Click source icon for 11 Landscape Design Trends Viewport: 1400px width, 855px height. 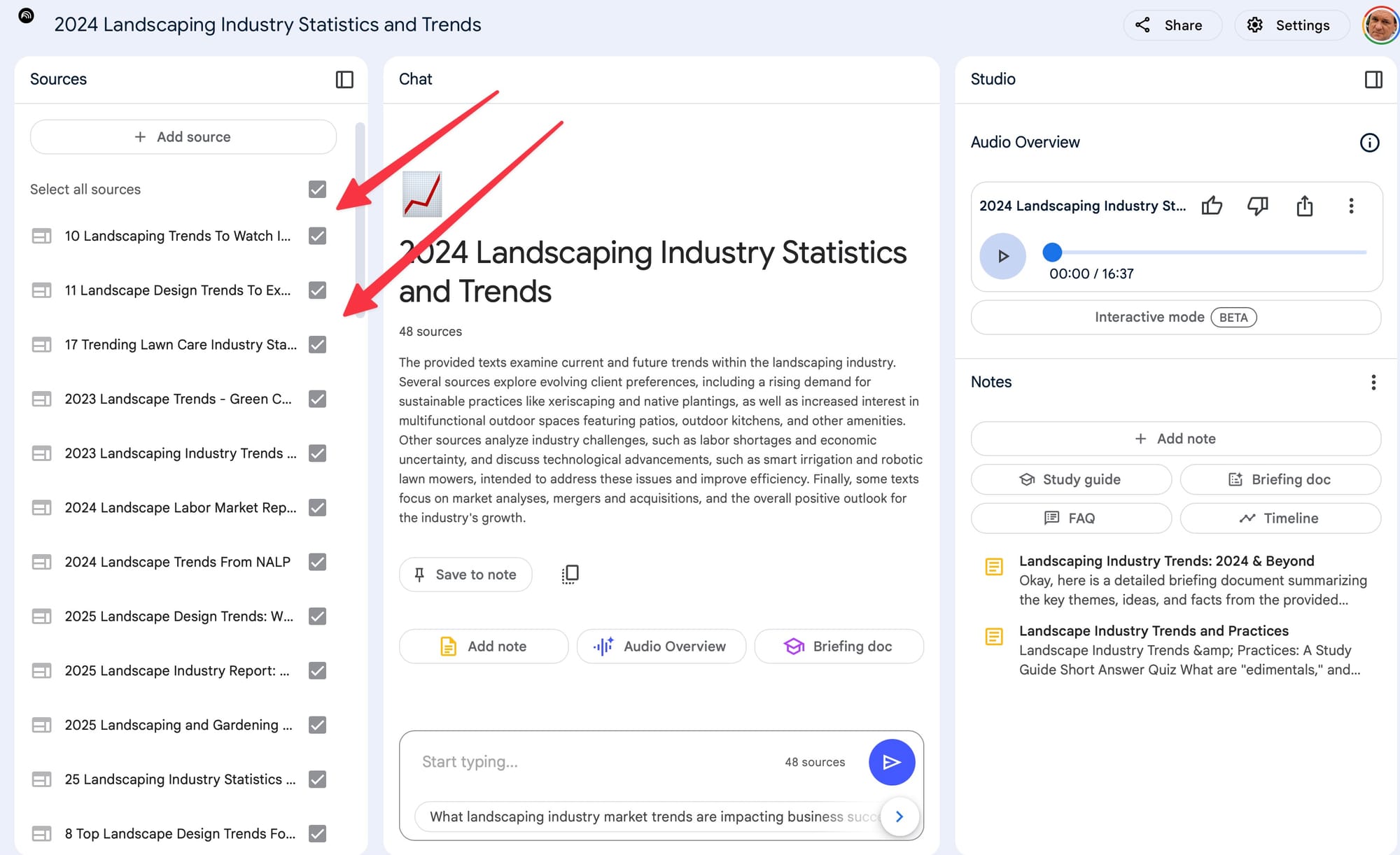[41, 290]
